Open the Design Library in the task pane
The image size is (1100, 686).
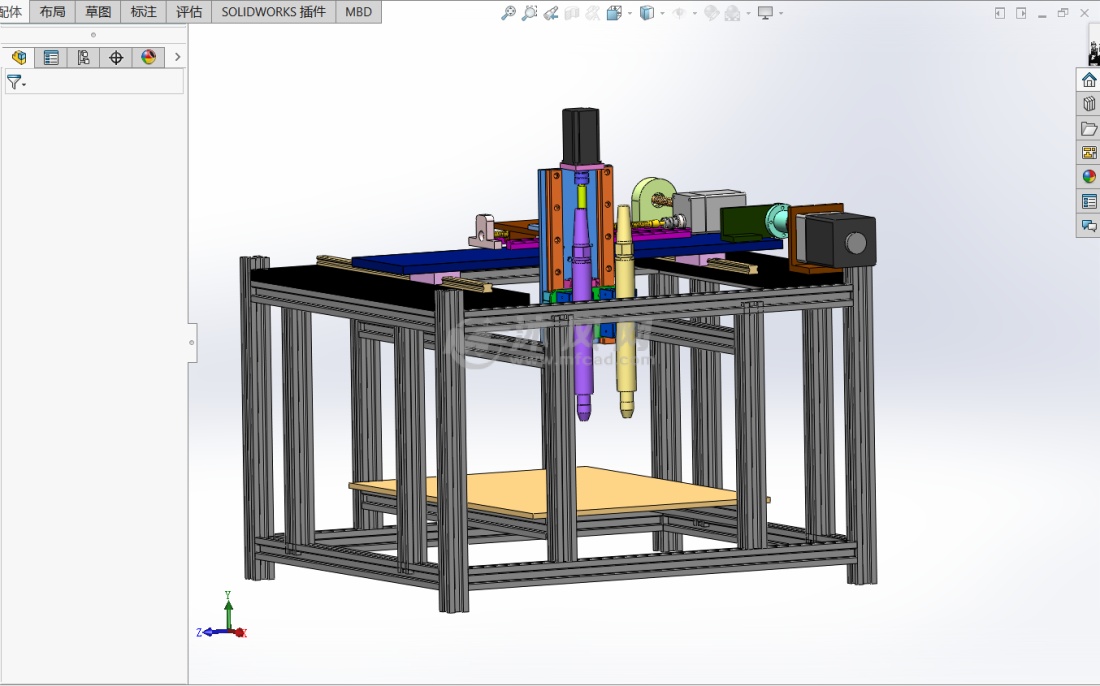point(1089,104)
